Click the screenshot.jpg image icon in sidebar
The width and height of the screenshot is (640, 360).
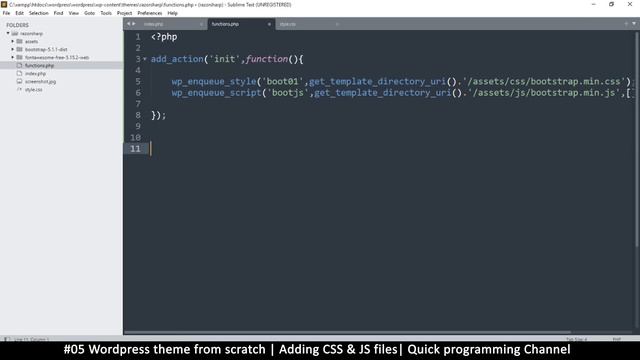click(x=19, y=81)
